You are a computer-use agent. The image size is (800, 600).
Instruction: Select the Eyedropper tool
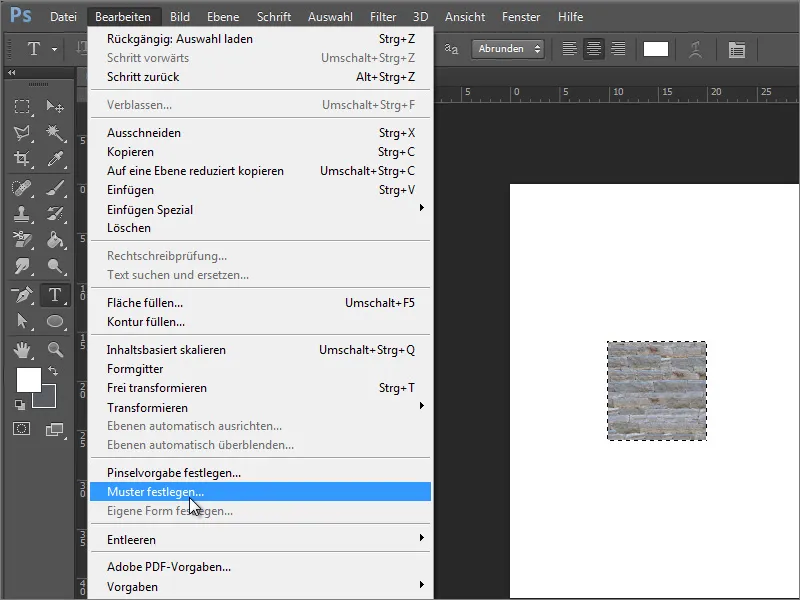click(55, 159)
